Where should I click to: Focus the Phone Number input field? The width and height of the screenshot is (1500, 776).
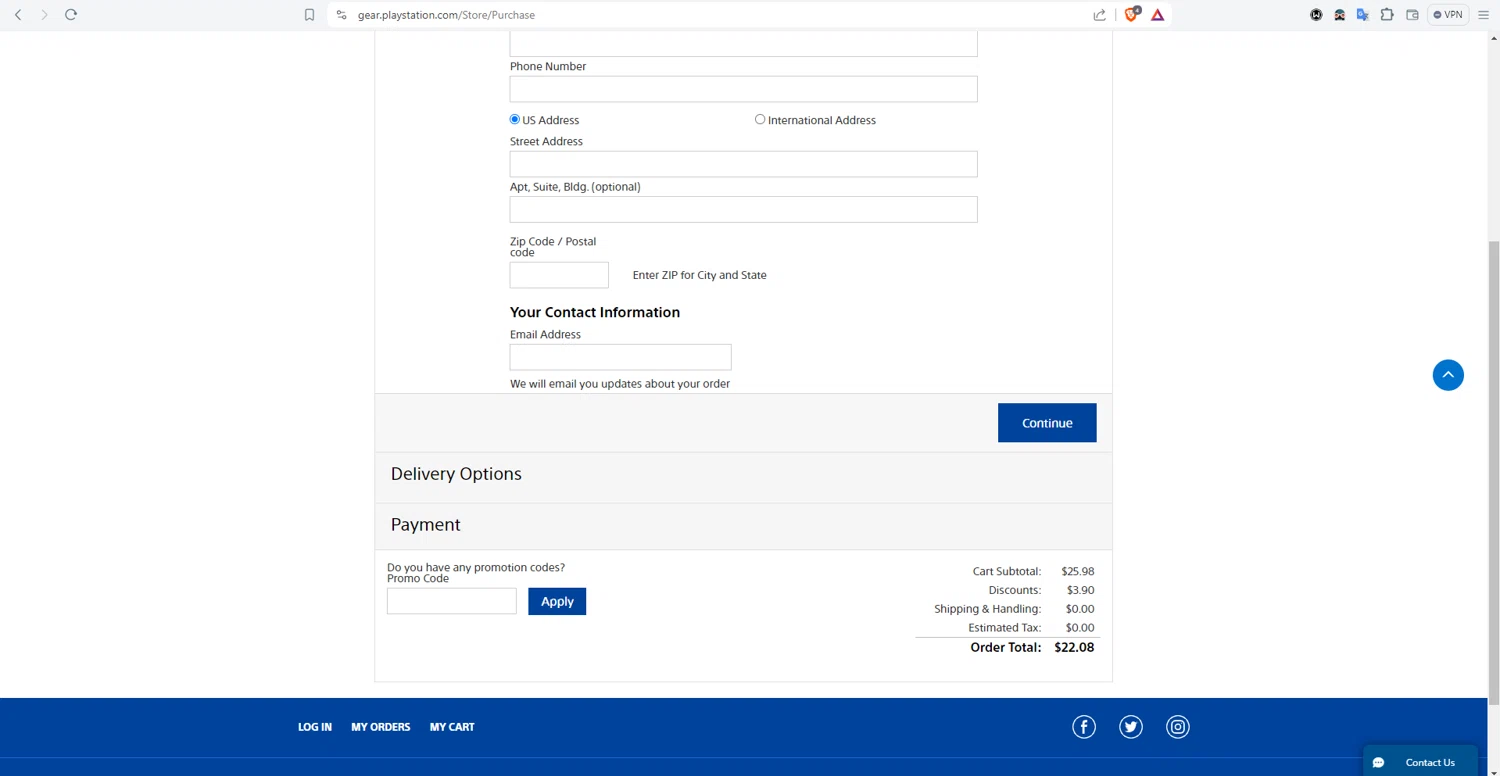[743, 89]
